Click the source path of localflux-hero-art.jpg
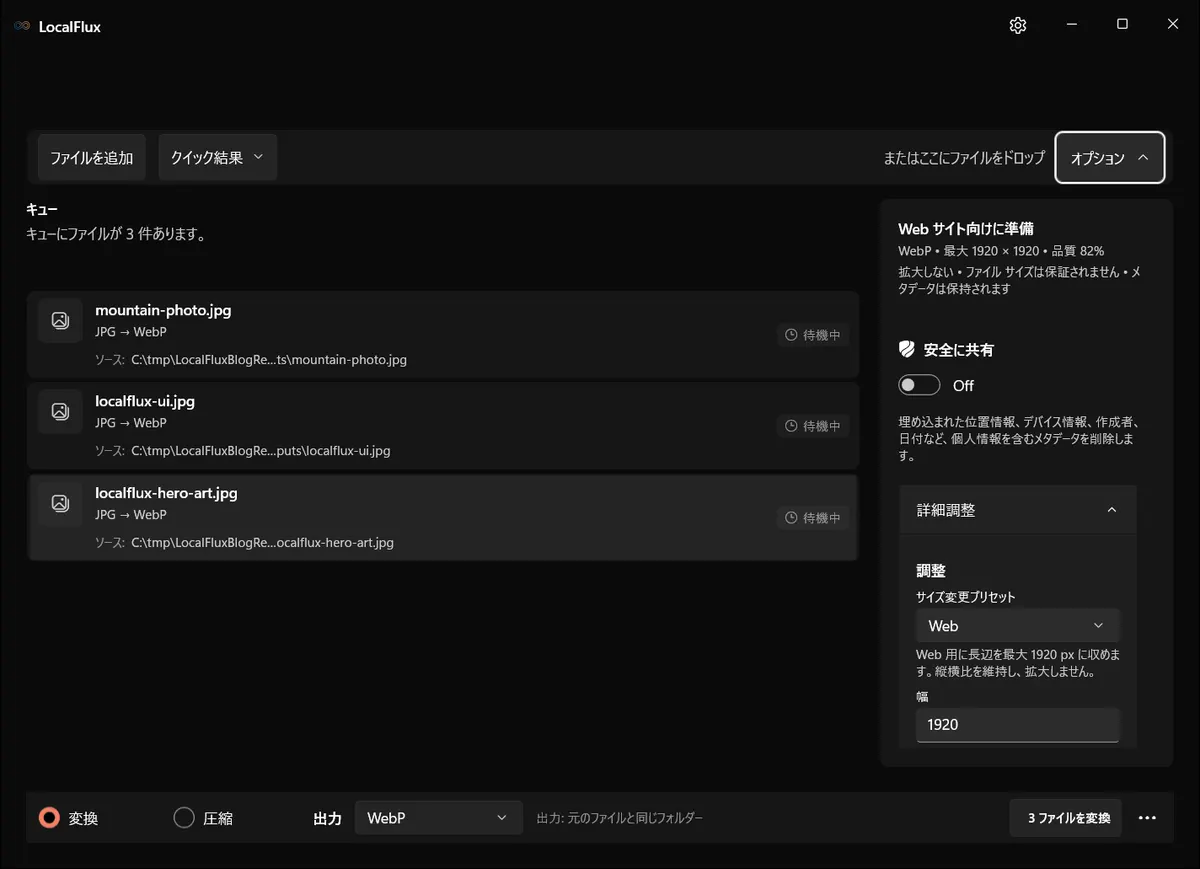The height and width of the screenshot is (869, 1200). tap(262, 543)
